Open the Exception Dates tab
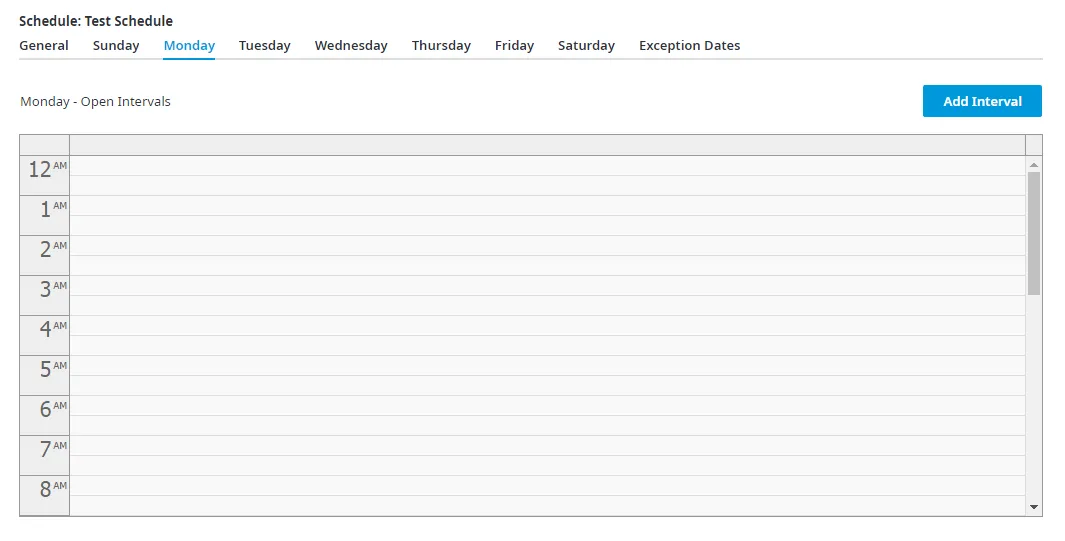This screenshot has height=541, width=1065. 689,45
